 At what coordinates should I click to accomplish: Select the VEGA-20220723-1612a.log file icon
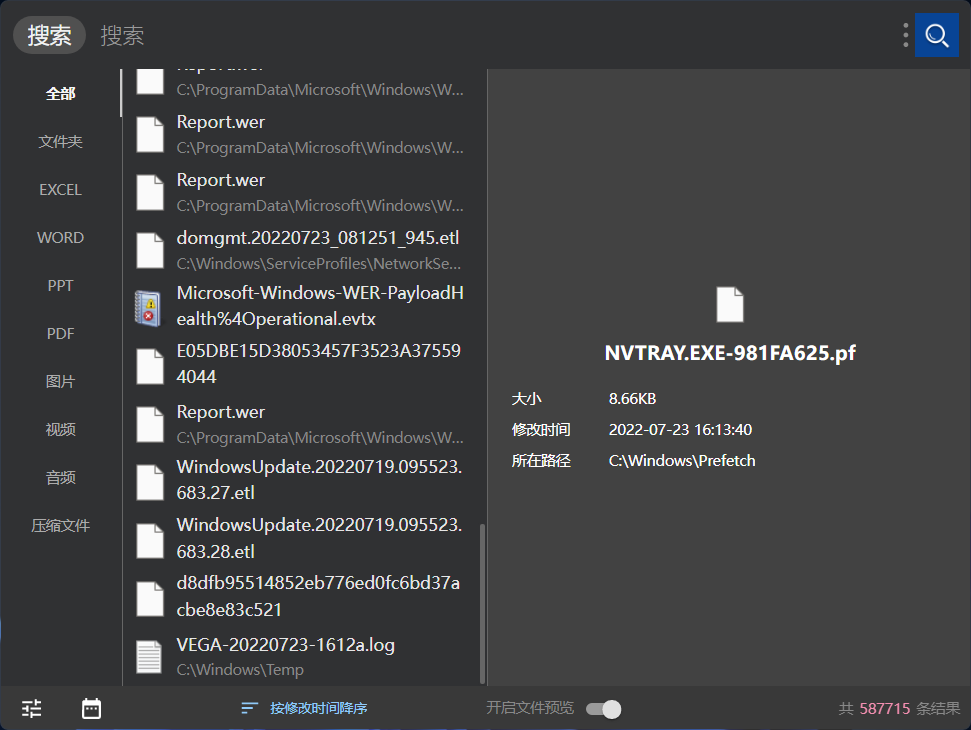click(149, 656)
